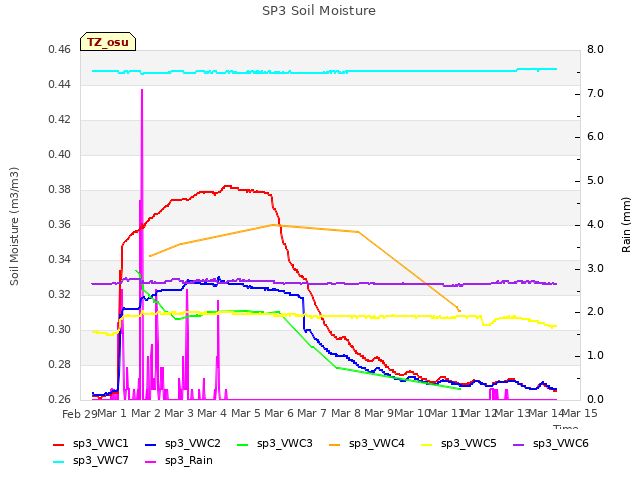Click the red sp3_VWC1 legend swatch
Viewport: 640px width, 480px height.
pyautogui.click(x=59, y=444)
